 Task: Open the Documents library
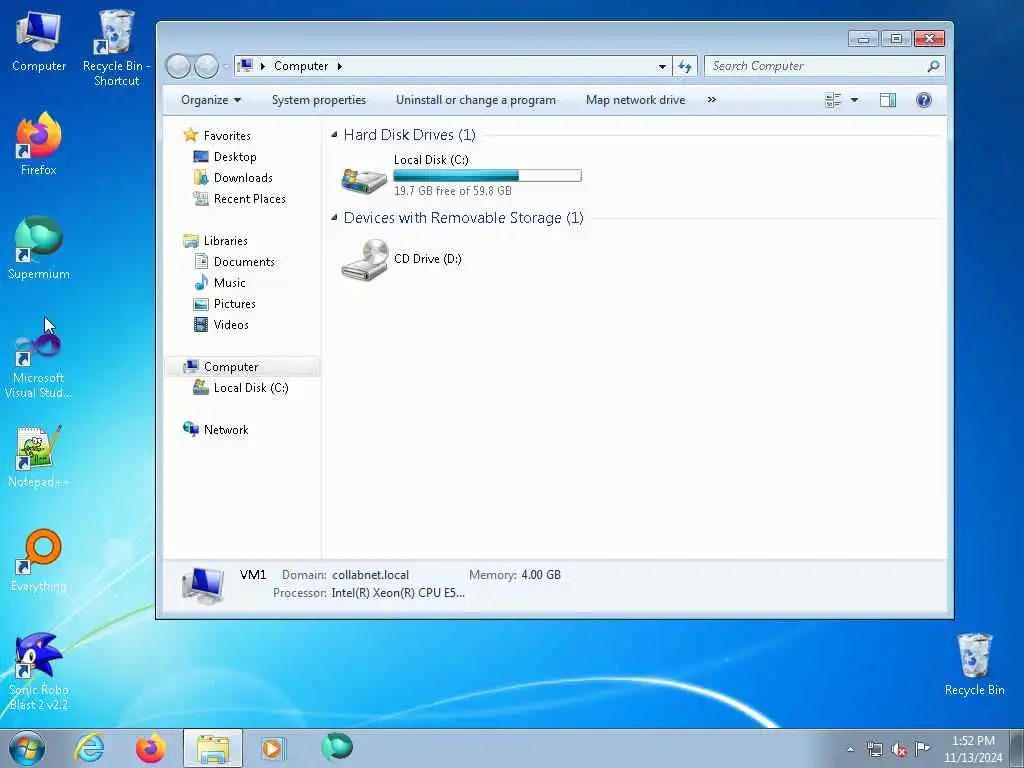point(244,262)
